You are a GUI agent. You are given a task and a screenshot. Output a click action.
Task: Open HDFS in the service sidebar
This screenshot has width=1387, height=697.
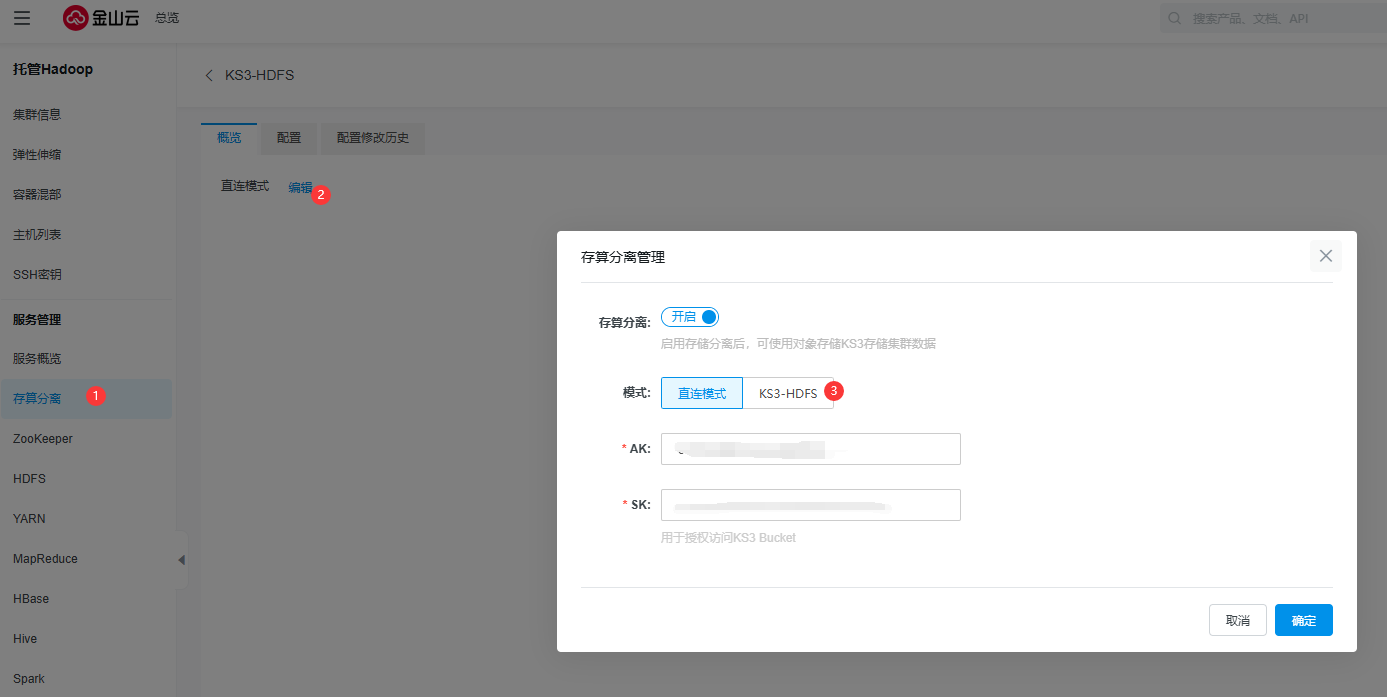click(30, 479)
